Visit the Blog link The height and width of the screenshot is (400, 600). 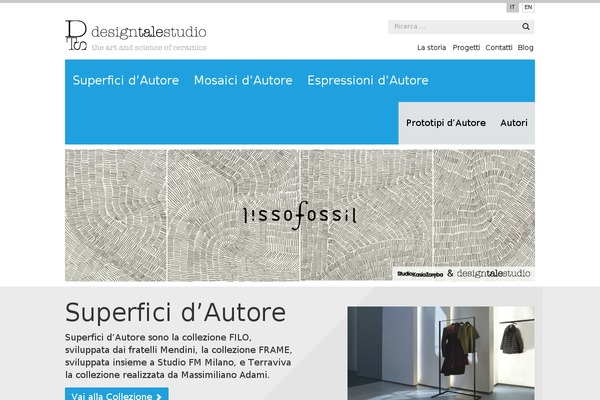point(525,47)
